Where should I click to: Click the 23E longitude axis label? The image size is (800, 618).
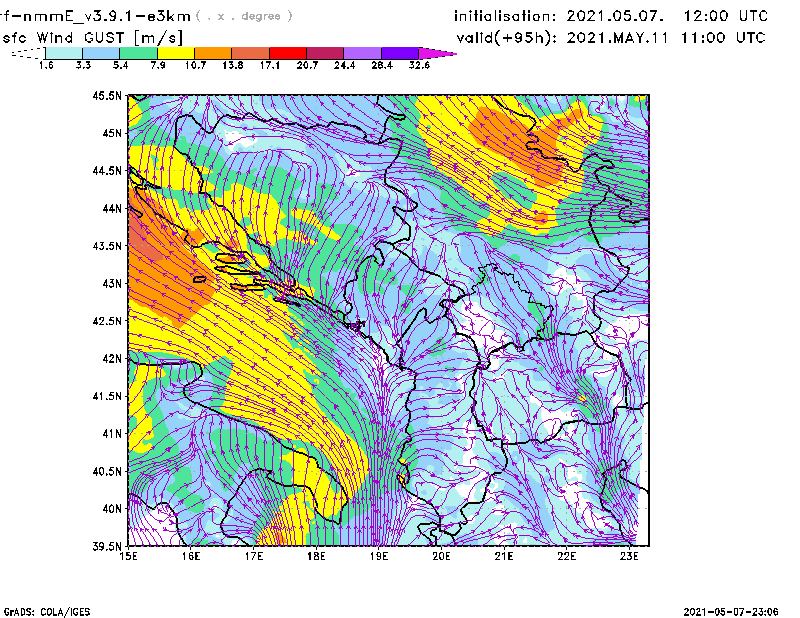click(629, 556)
